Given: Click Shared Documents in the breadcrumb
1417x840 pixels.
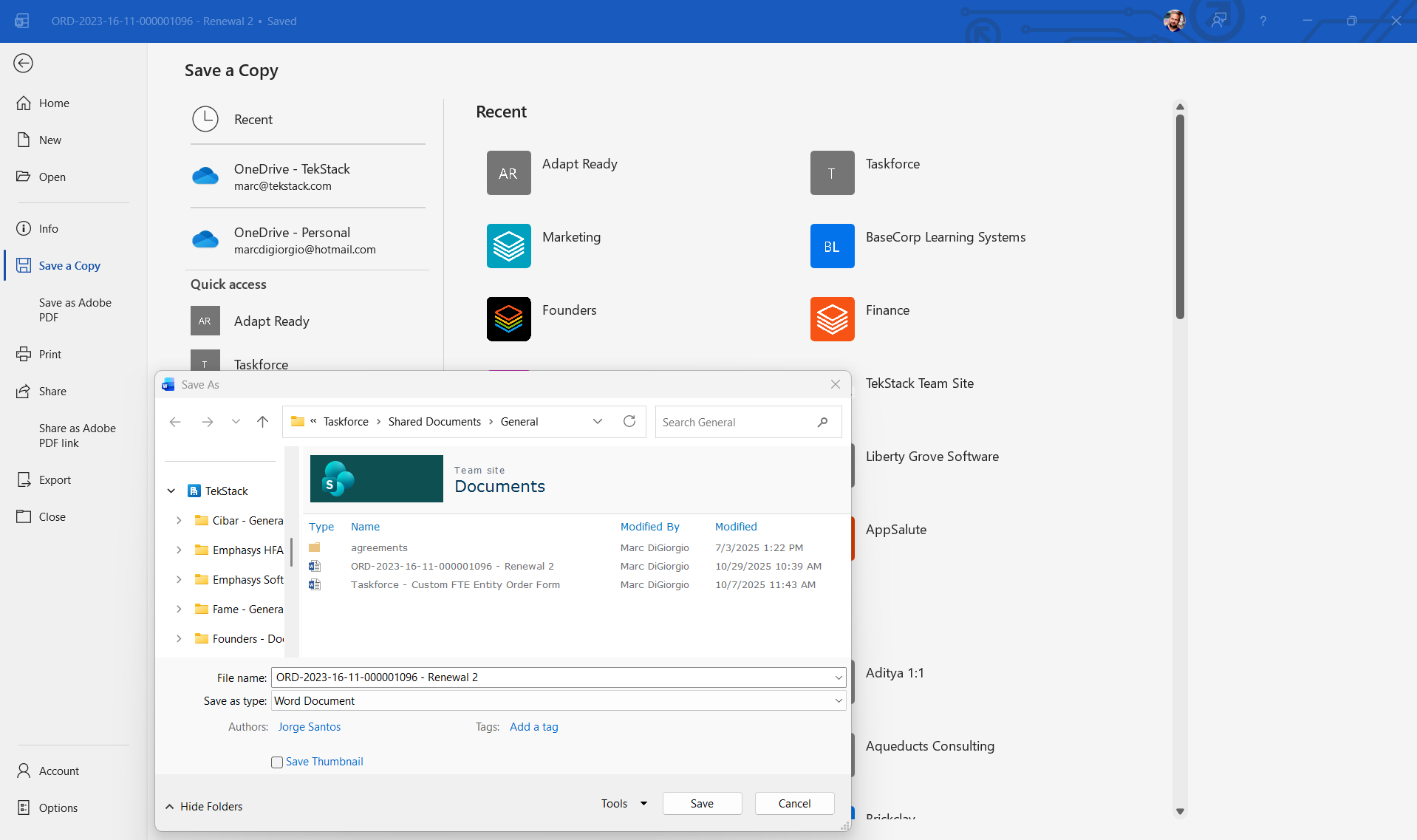Looking at the screenshot, I should coord(434,422).
